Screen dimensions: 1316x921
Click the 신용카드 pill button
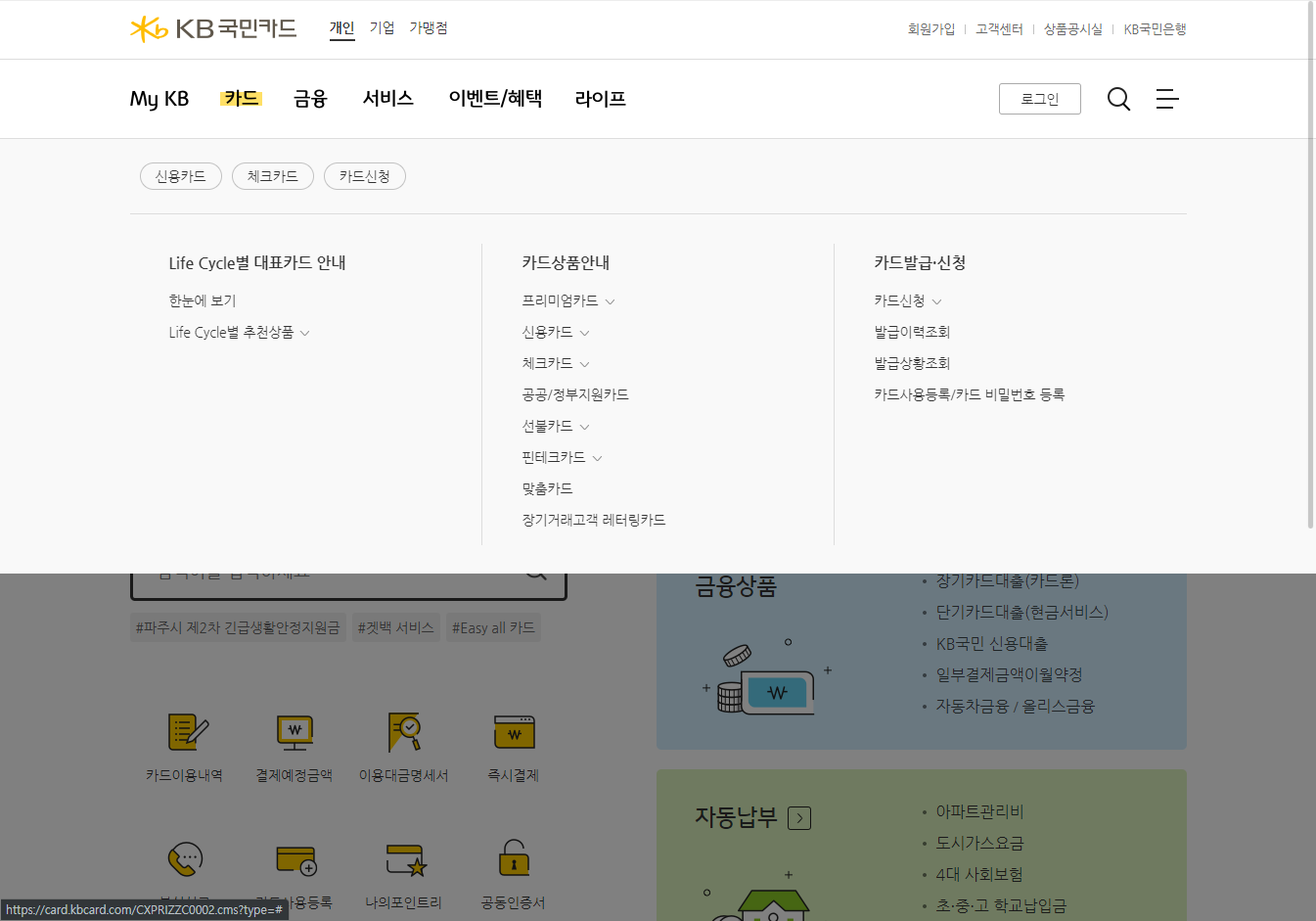click(x=181, y=176)
